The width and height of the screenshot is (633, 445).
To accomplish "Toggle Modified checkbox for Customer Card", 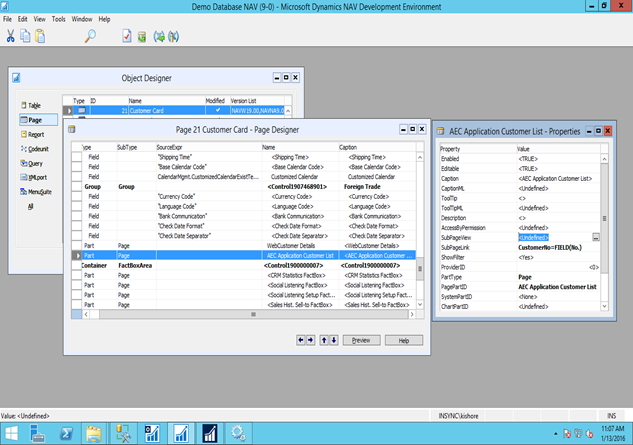I will pos(218,110).
